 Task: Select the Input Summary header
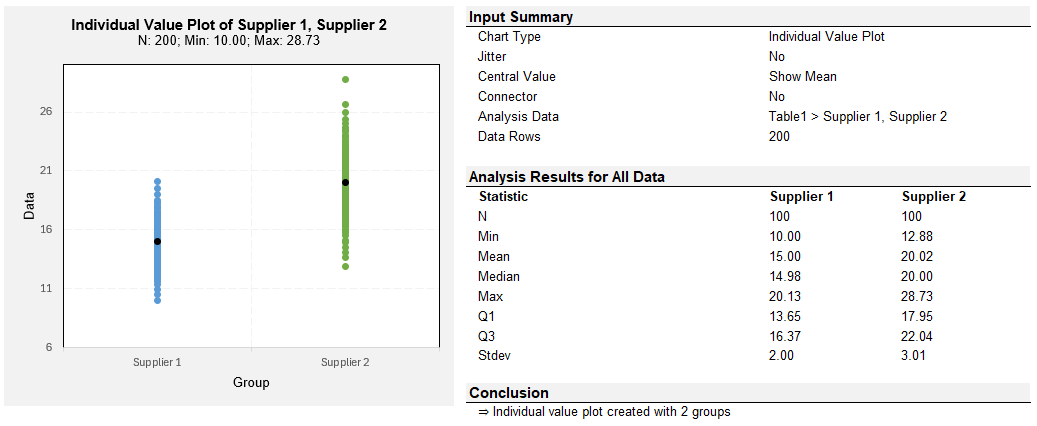click(x=521, y=17)
